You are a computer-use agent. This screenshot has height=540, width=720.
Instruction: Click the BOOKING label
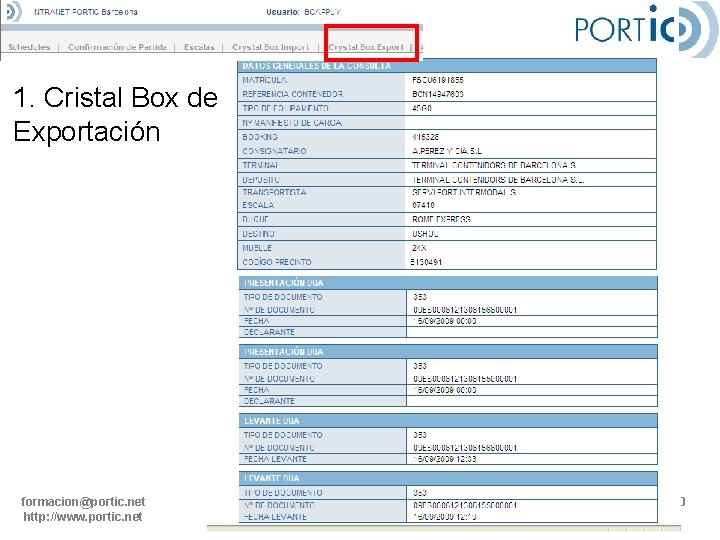coord(260,137)
